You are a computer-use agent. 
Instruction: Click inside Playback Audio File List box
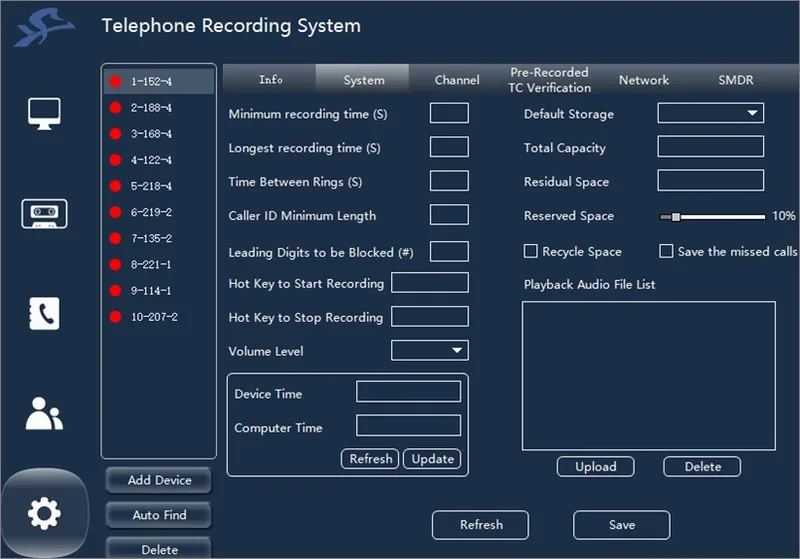coord(649,376)
